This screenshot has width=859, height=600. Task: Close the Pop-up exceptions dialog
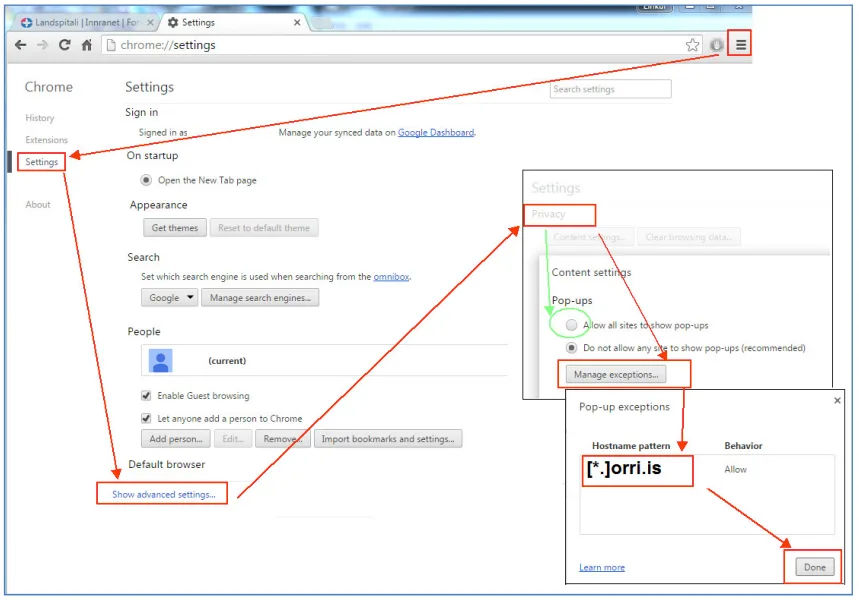pyautogui.click(x=837, y=401)
